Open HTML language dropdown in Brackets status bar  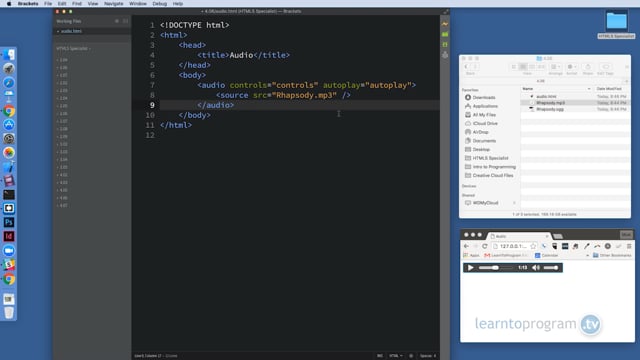[x=396, y=356]
